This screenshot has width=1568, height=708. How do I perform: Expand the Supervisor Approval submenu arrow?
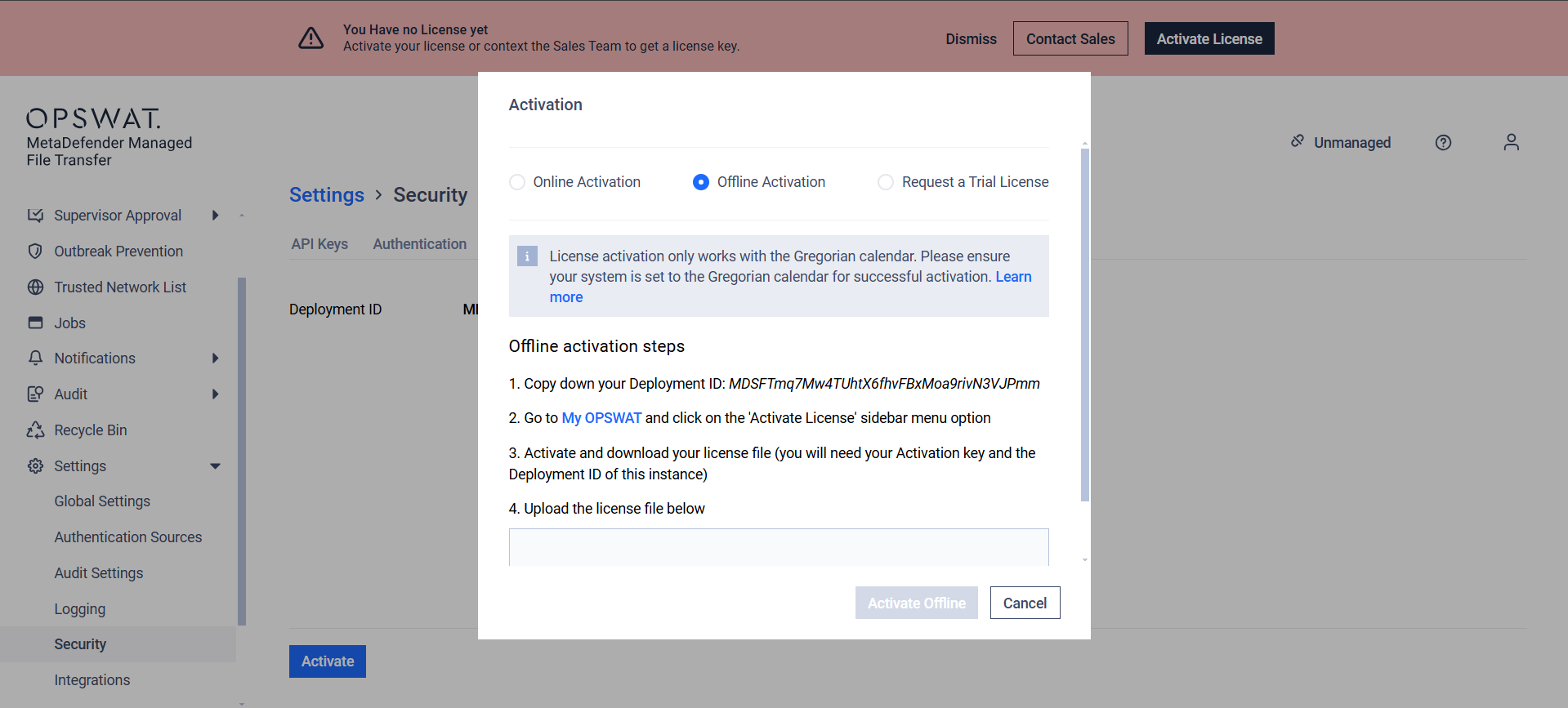[x=216, y=216]
